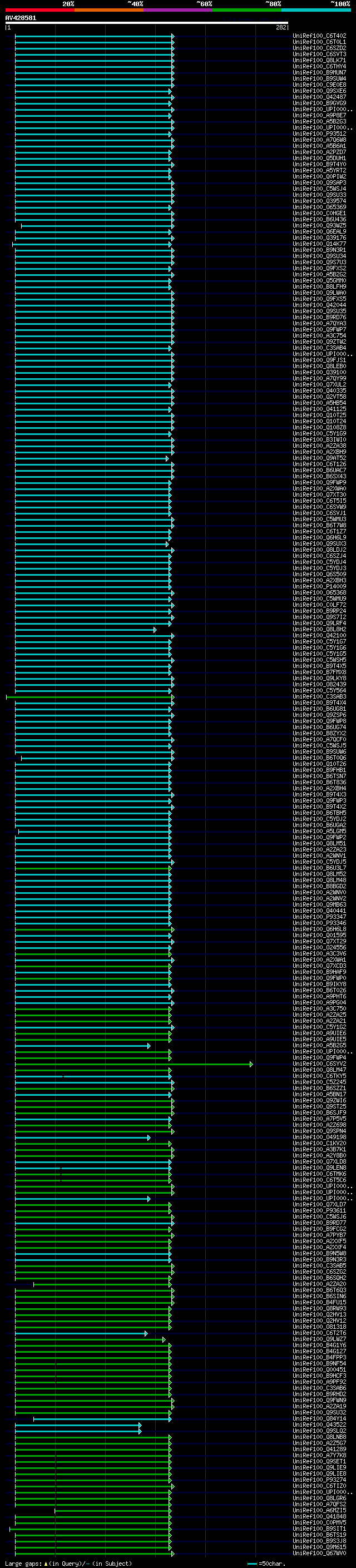
Task: Select the UniRef100_A2Z698 label
Action: 319,1125
